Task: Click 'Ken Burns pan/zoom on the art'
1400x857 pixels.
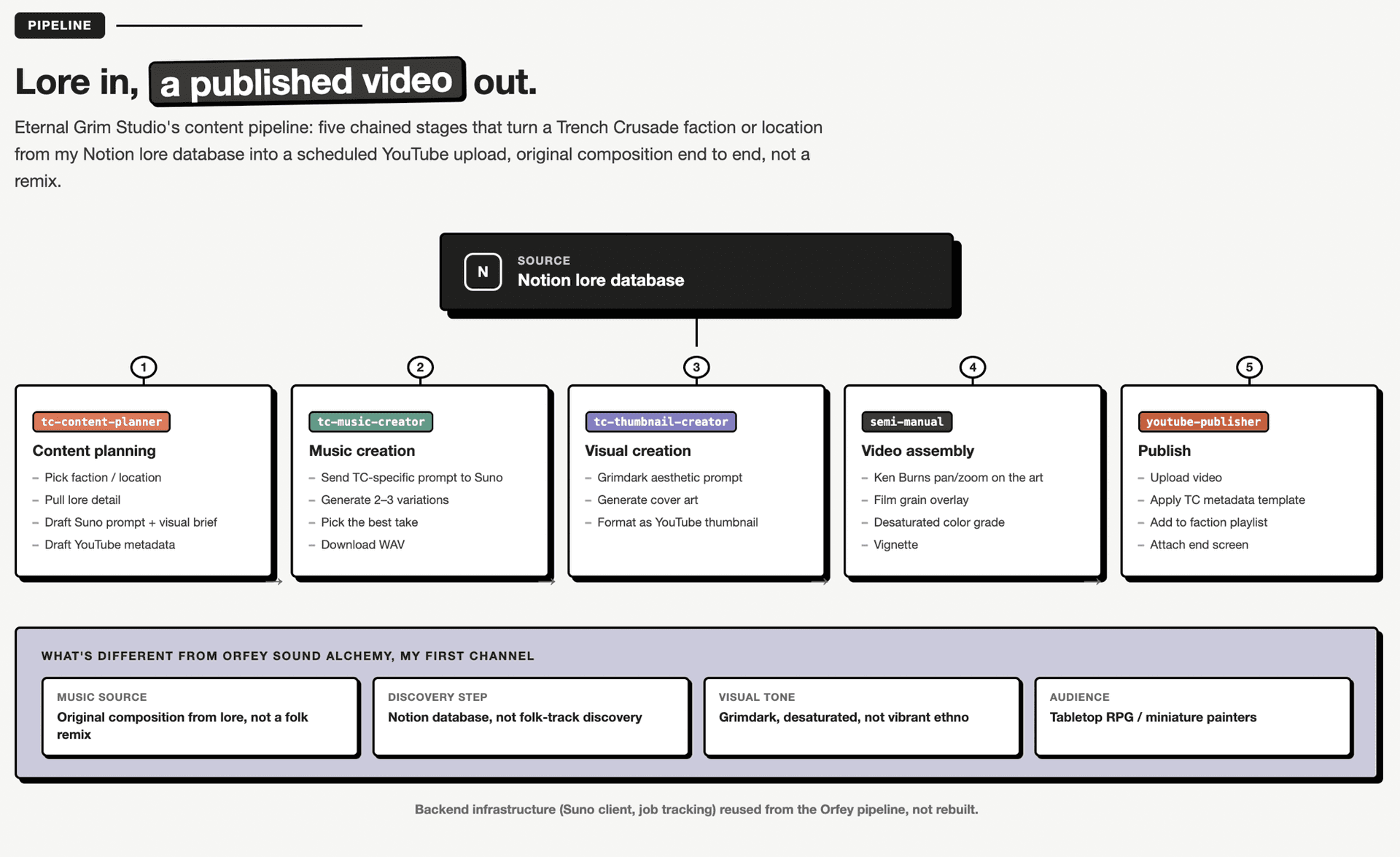Action: [958, 477]
